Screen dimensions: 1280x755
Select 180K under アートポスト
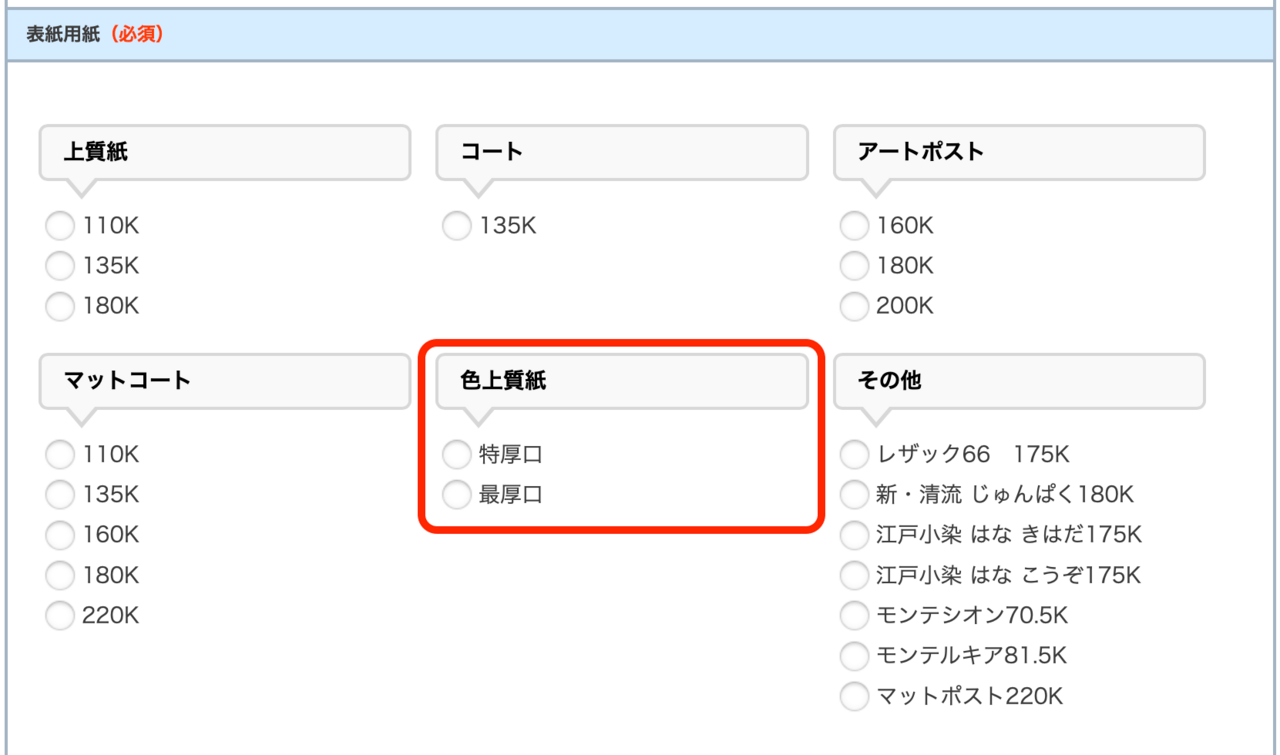pyautogui.click(x=854, y=265)
